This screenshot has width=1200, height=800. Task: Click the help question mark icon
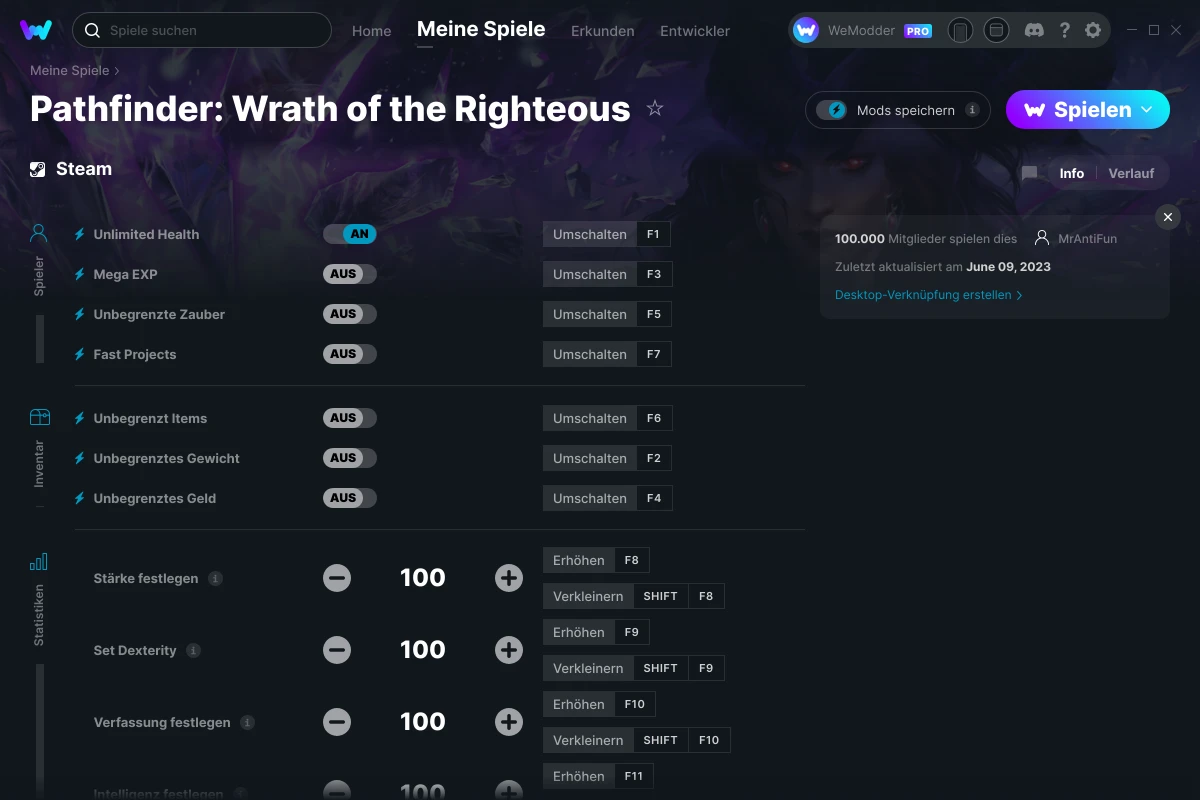1064,30
